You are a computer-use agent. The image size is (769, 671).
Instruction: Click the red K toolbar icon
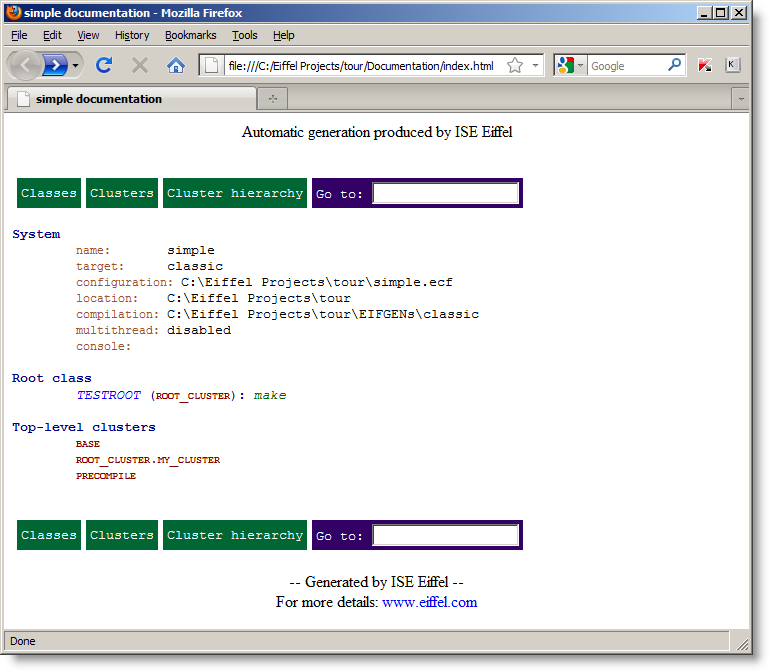[x=705, y=65]
